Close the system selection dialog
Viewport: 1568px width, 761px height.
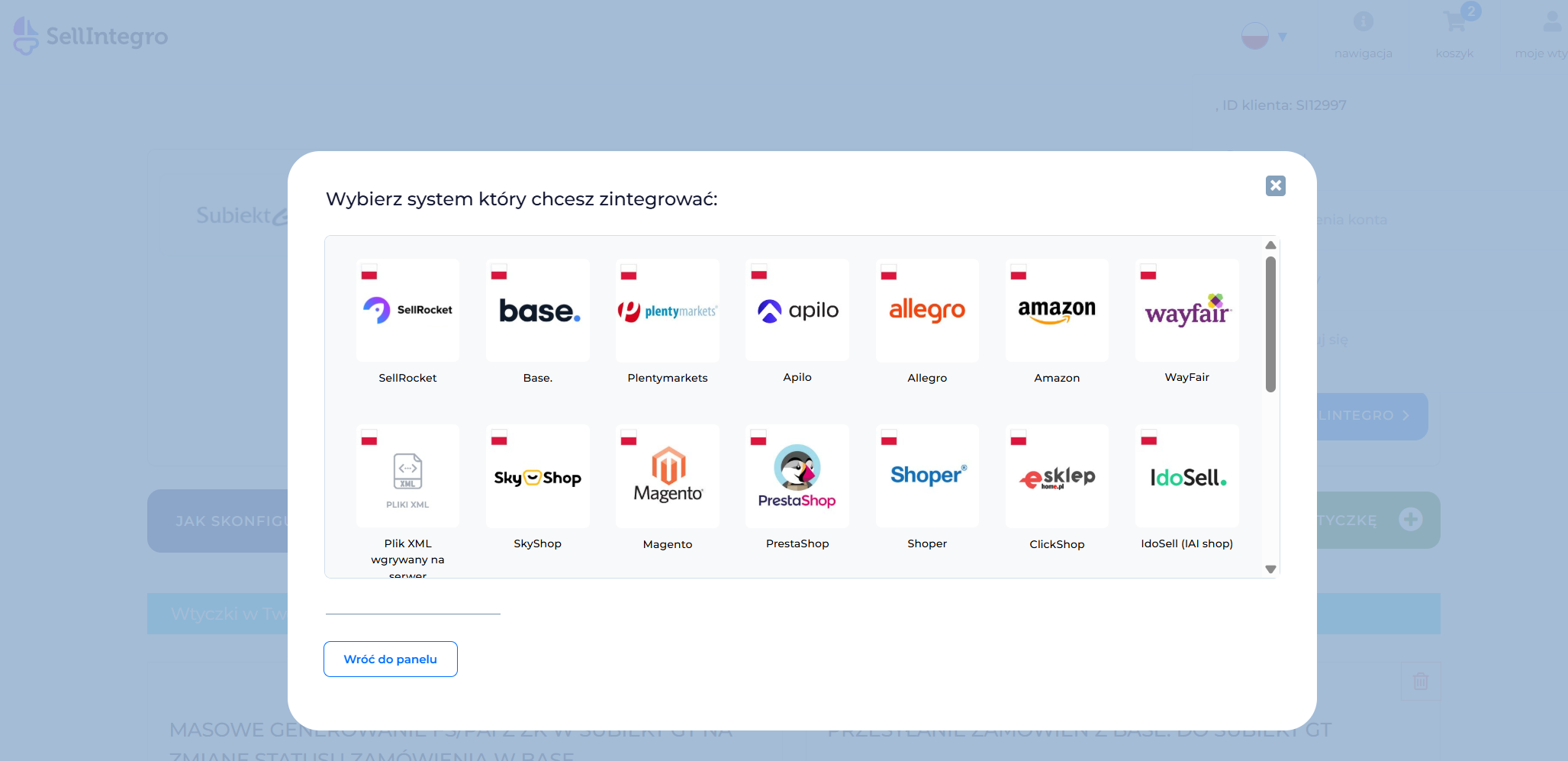click(1275, 185)
